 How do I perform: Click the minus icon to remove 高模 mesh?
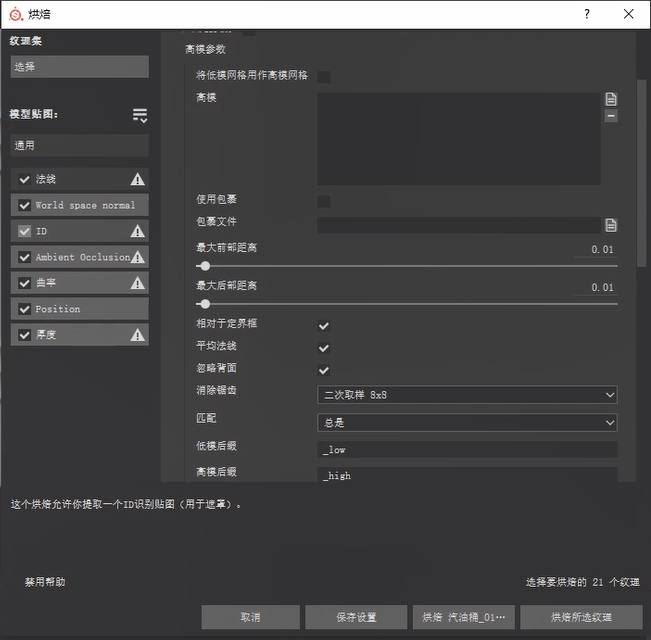[610, 116]
